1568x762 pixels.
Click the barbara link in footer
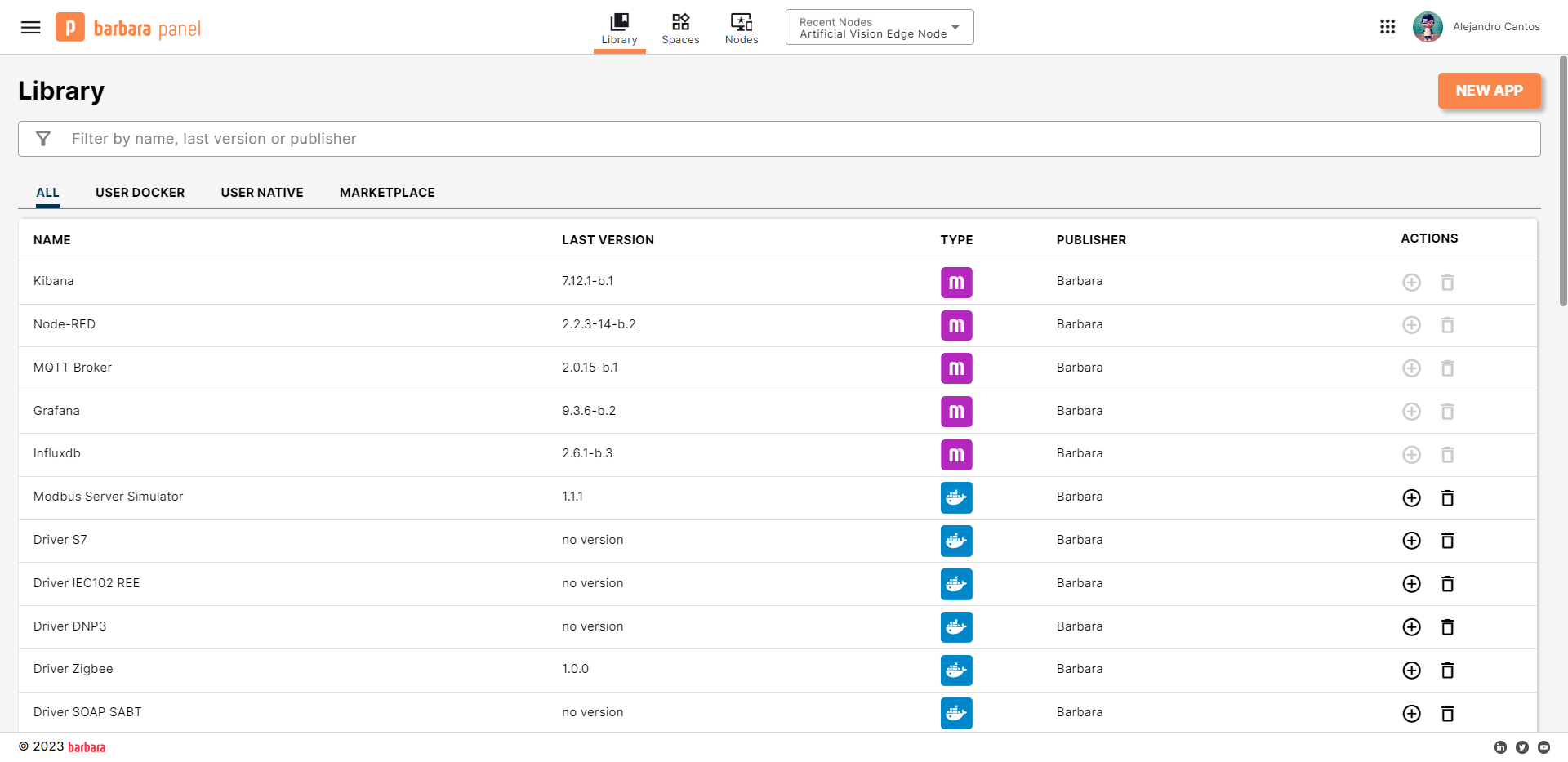point(87,747)
